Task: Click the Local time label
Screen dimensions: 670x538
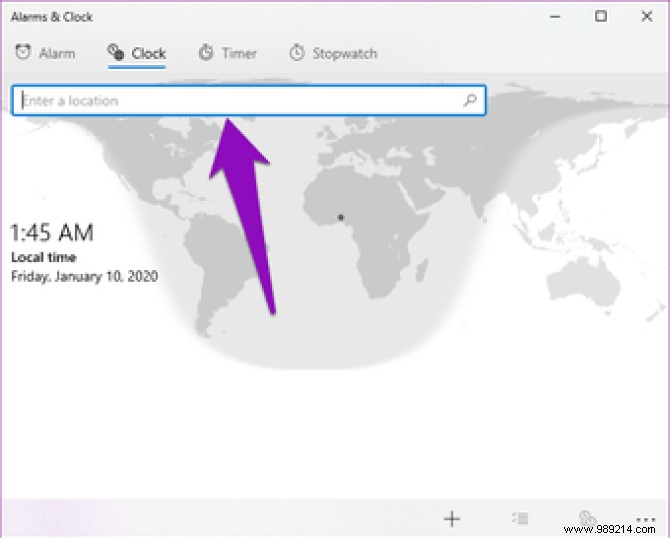Action: [44, 257]
